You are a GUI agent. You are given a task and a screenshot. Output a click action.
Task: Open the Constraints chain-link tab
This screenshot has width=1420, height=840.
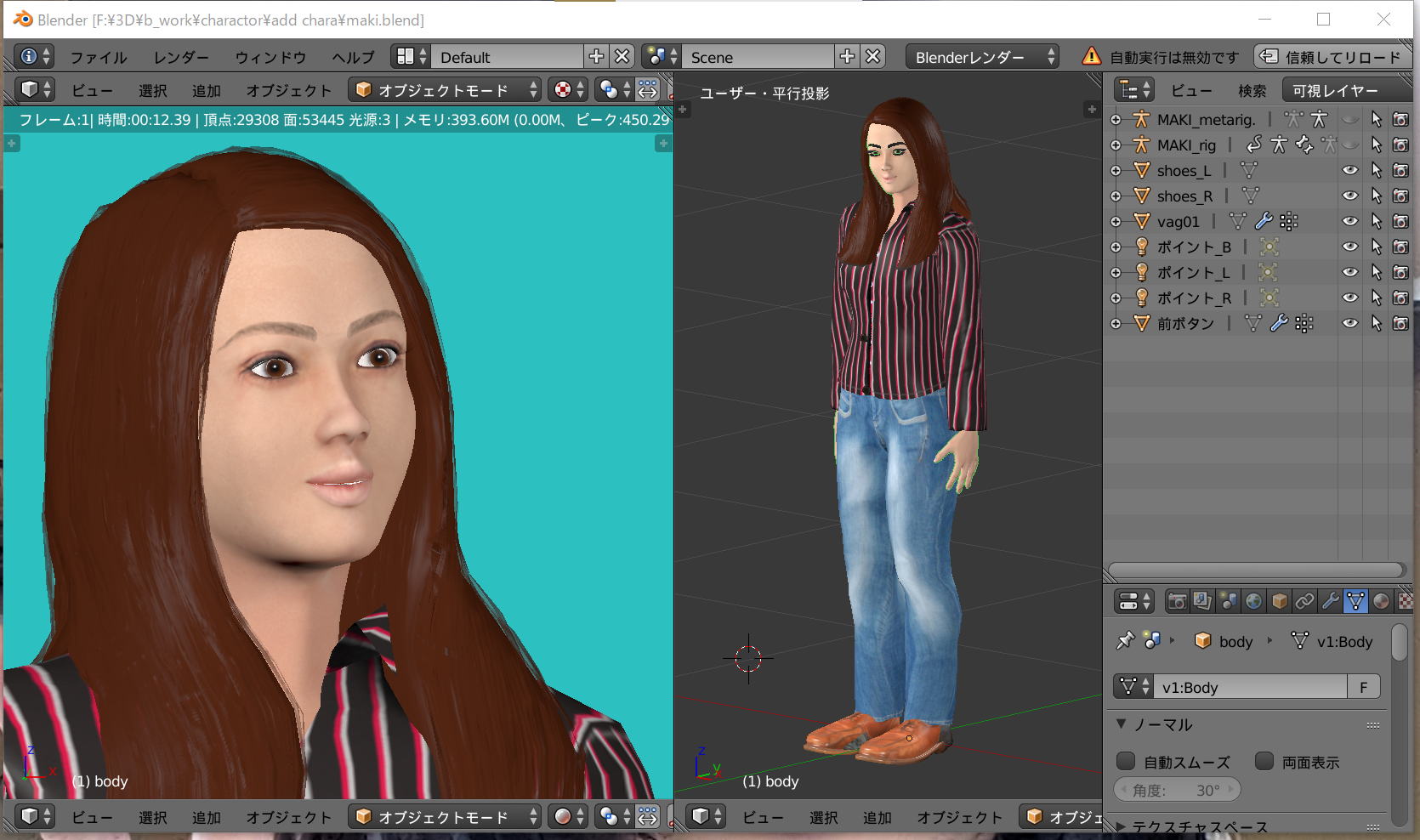tap(1304, 602)
